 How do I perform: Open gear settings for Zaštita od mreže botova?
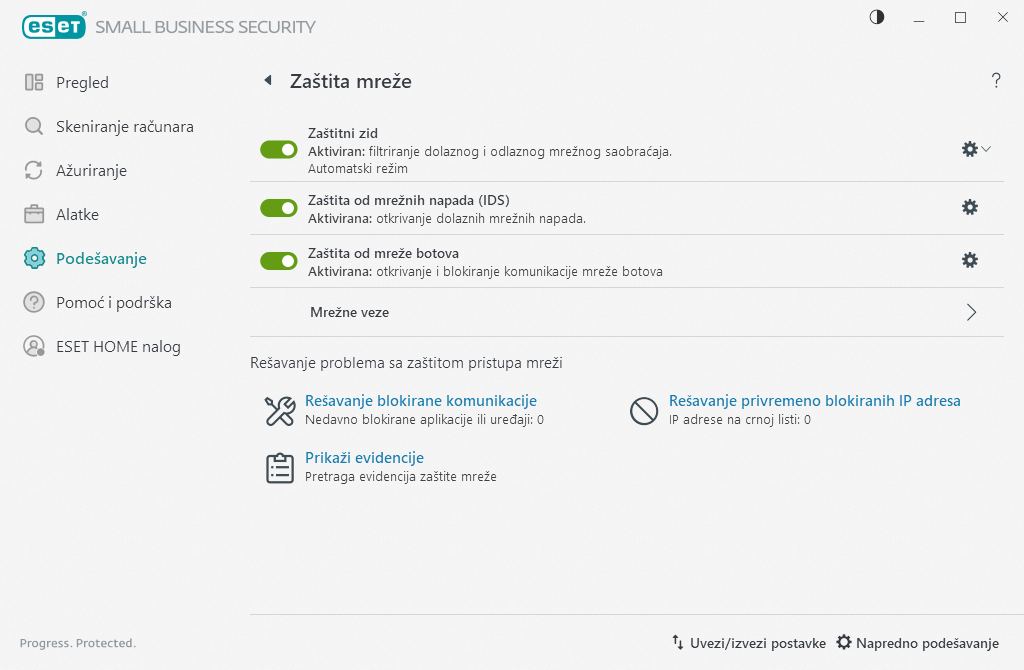click(x=969, y=260)
